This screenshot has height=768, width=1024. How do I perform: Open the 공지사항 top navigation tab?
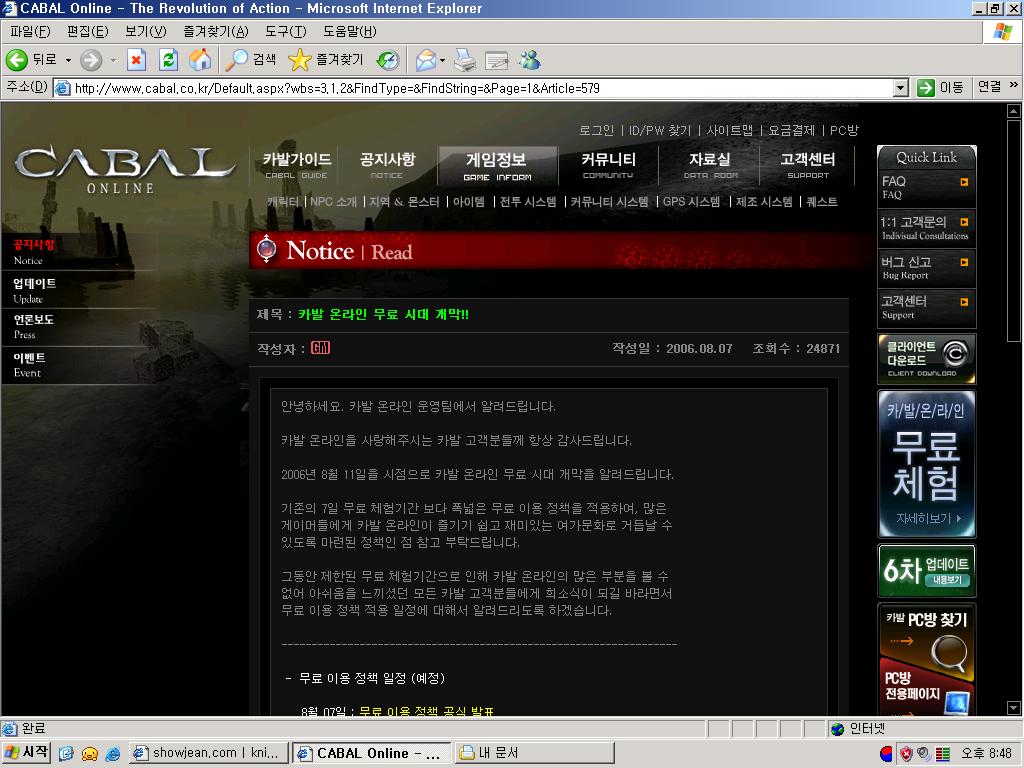coord(387,165)
